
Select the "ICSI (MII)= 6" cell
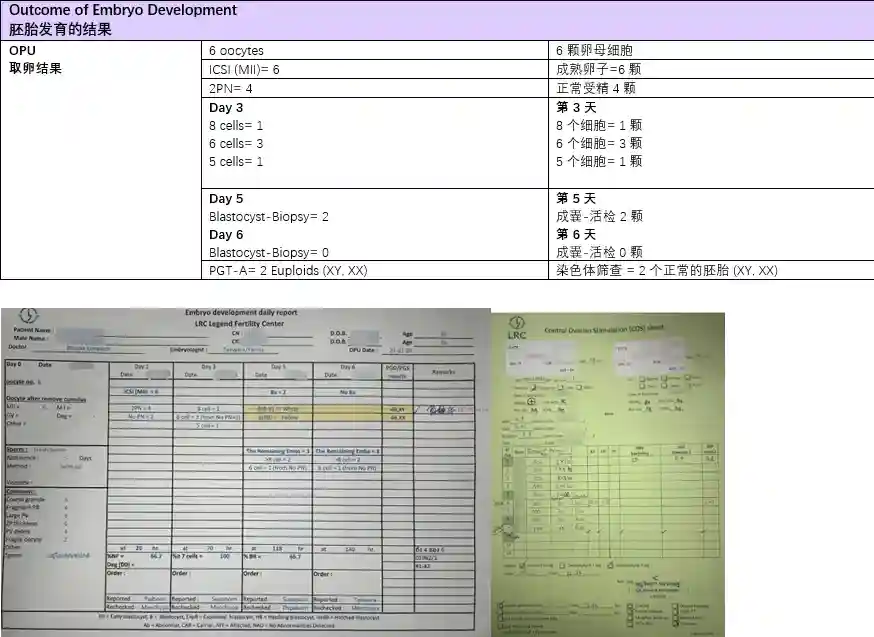(x=244, y=69)
